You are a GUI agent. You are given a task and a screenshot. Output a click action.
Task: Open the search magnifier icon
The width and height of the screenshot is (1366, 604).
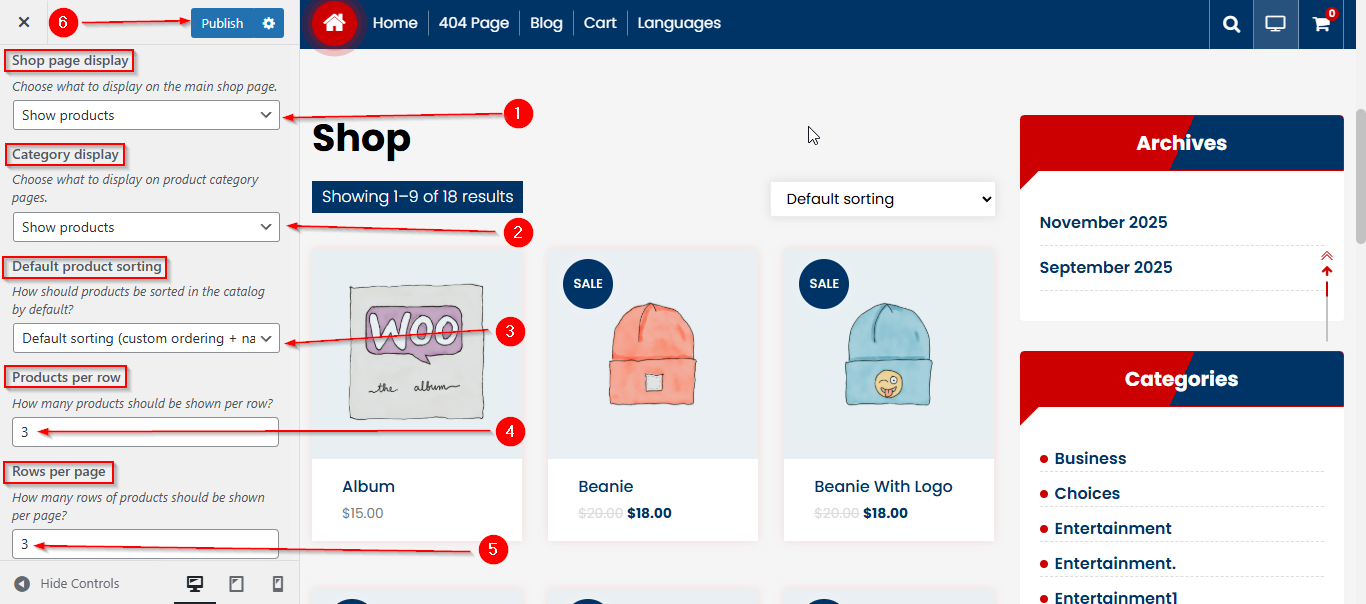pos(1231,24)
